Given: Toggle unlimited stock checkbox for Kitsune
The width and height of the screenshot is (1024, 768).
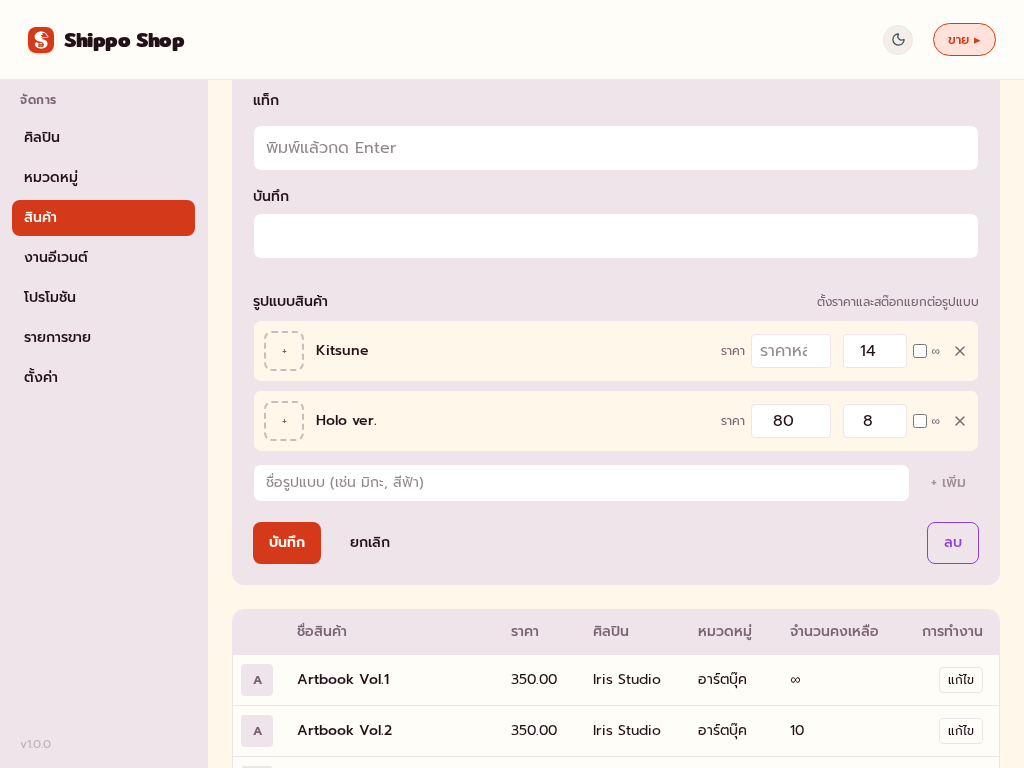Looking at the screenshot, I should (920, 351).
